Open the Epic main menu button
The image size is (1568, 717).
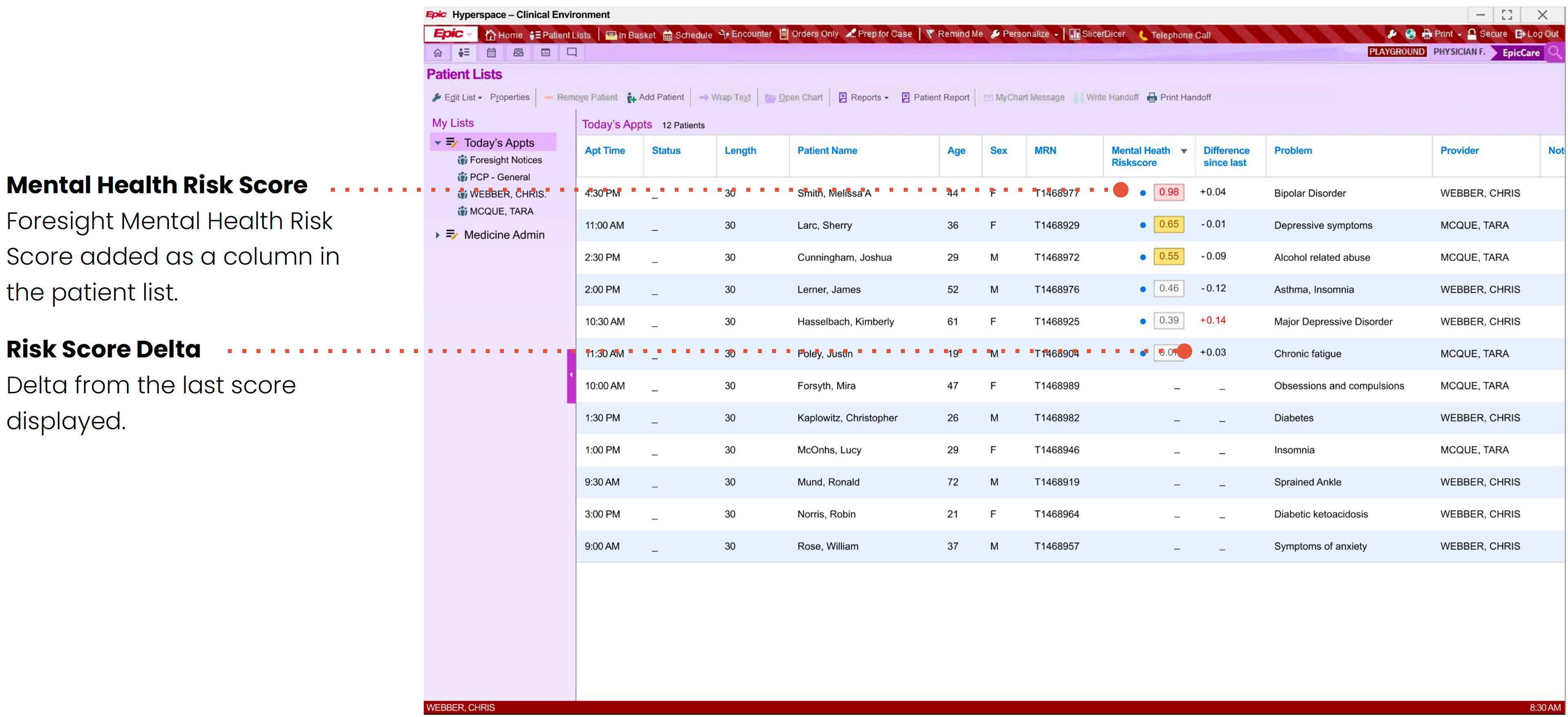452,34
